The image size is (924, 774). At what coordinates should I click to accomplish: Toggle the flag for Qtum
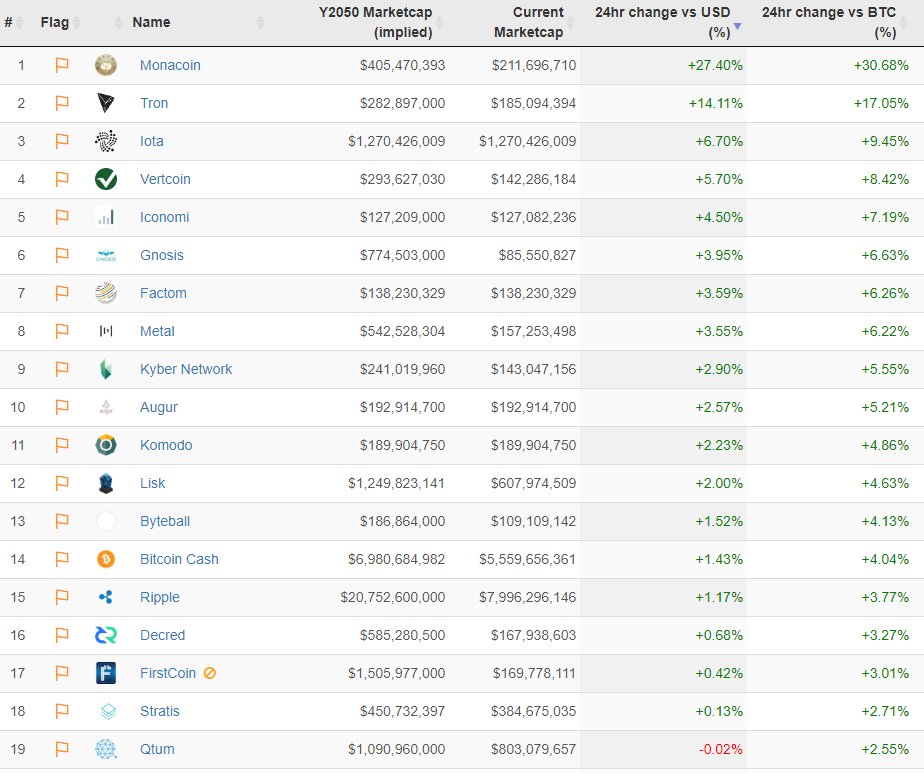[x=62, y=749]
